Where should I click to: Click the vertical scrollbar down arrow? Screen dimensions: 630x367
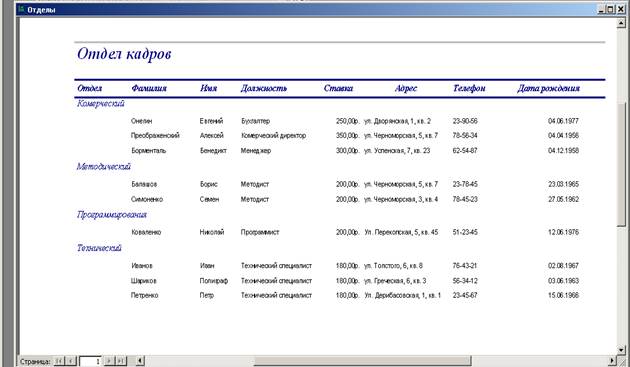(x=621, y=350)
